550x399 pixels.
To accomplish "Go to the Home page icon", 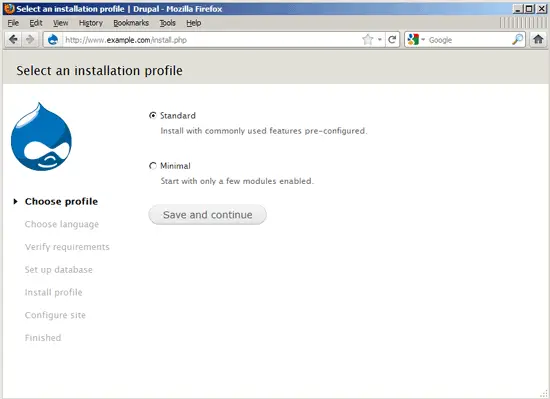I will [x=538, y=39].
